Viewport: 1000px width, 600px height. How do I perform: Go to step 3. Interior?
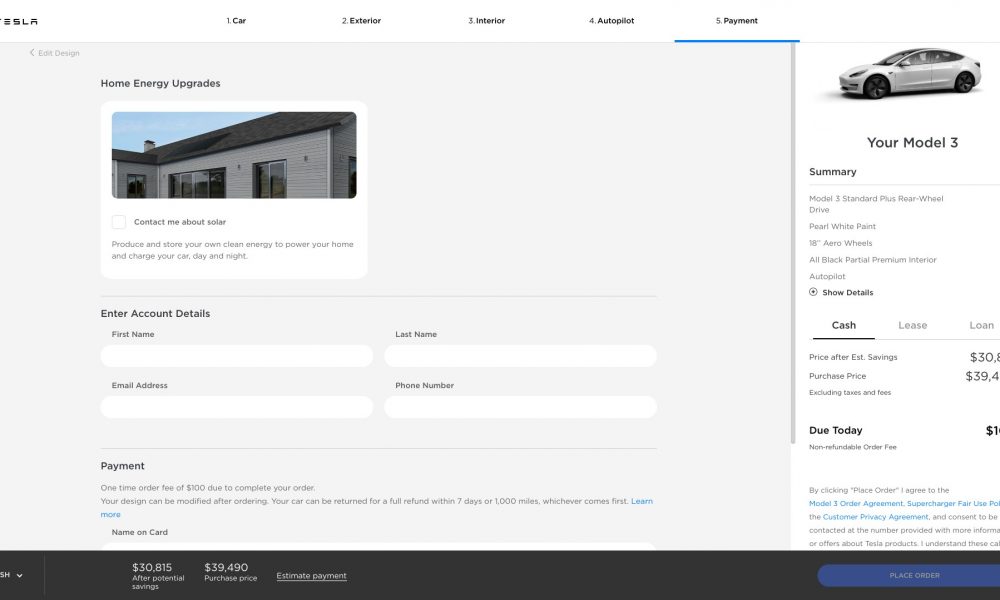487,20
